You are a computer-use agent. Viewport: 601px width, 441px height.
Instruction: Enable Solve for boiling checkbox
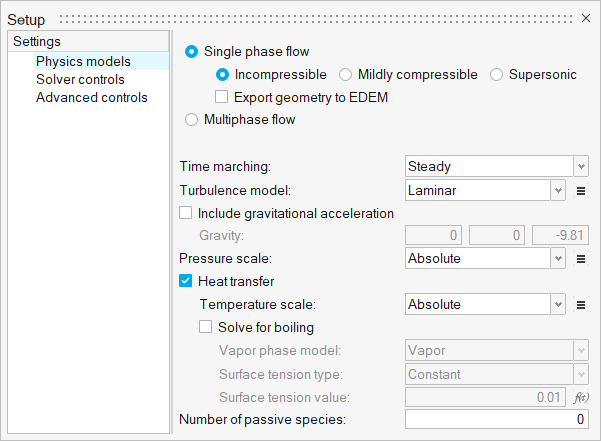tap(206, 327)
